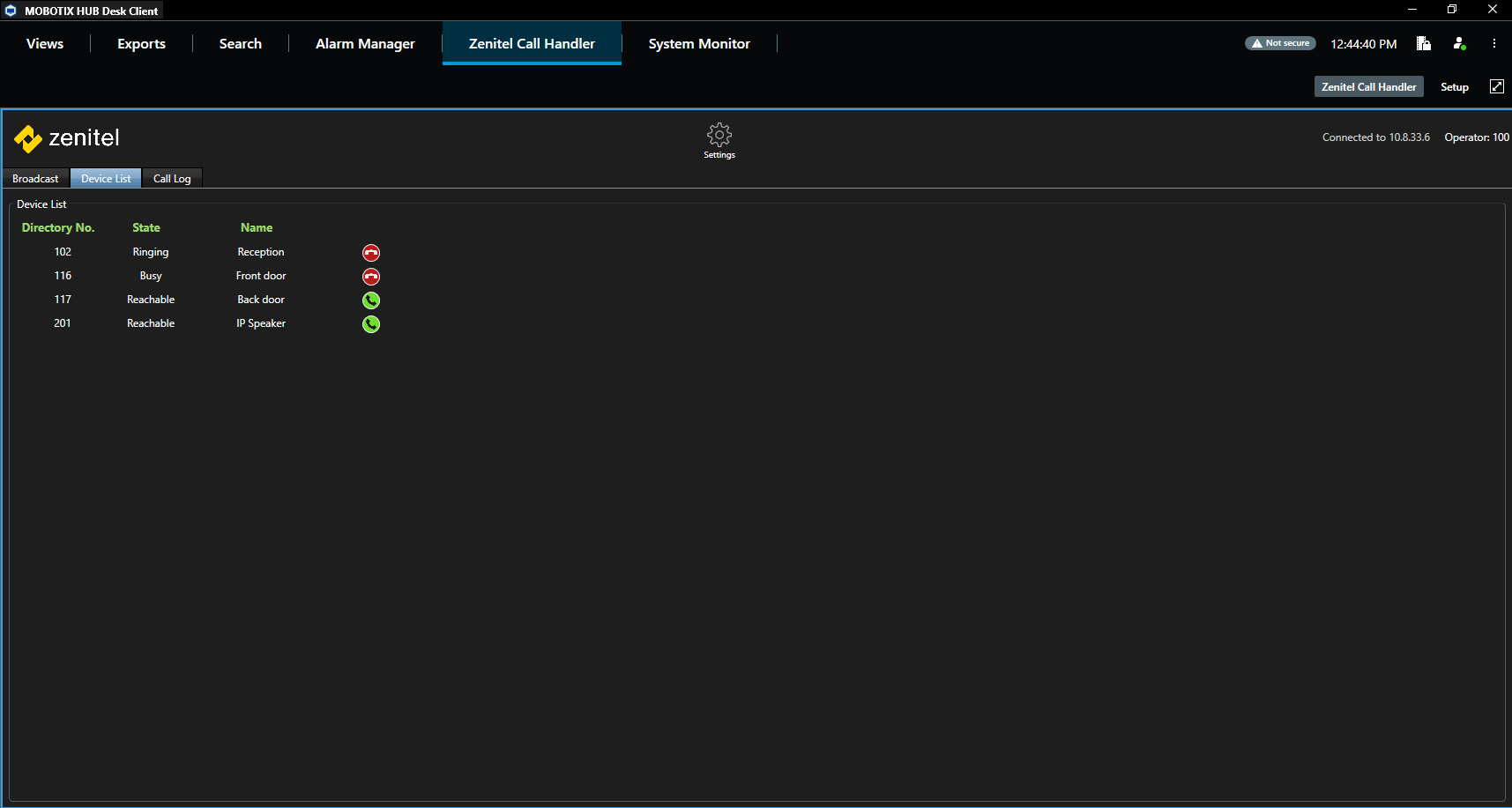Screen dimensions: 1512x808
Task: Sort by Directory No. column header
Action: (58, 227)
